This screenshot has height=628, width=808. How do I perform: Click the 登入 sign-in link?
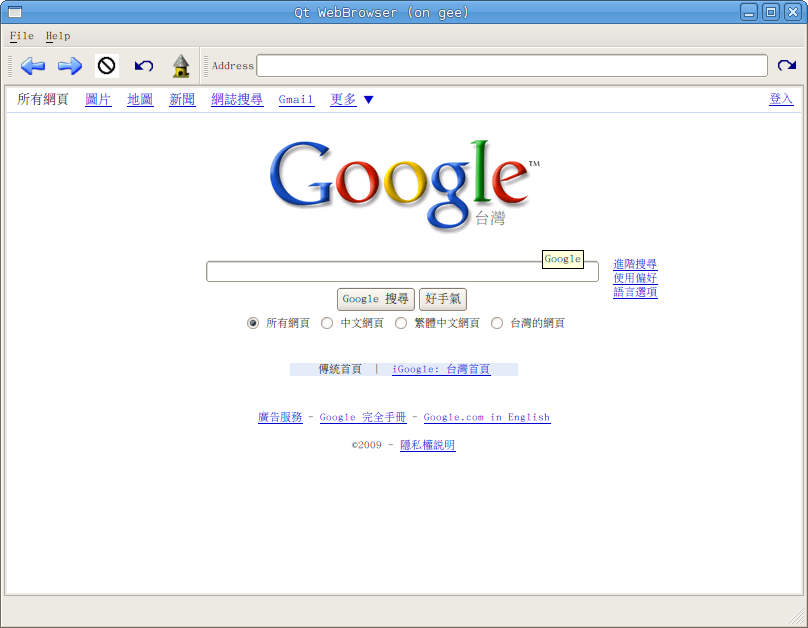pos(781,99)
